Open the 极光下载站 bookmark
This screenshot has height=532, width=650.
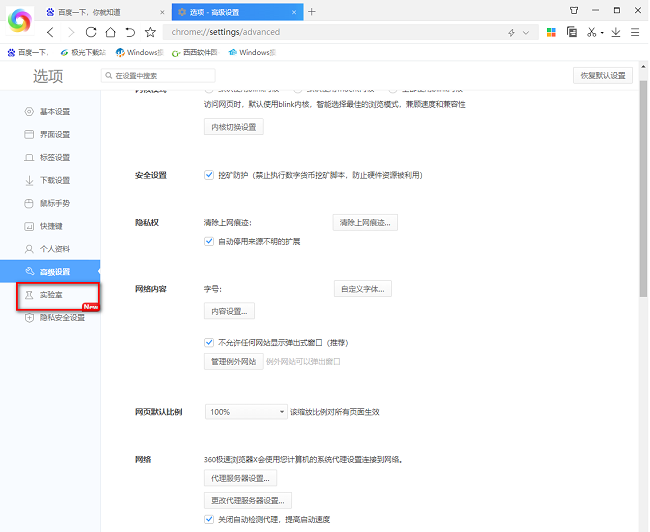click(x=83, y=52)
